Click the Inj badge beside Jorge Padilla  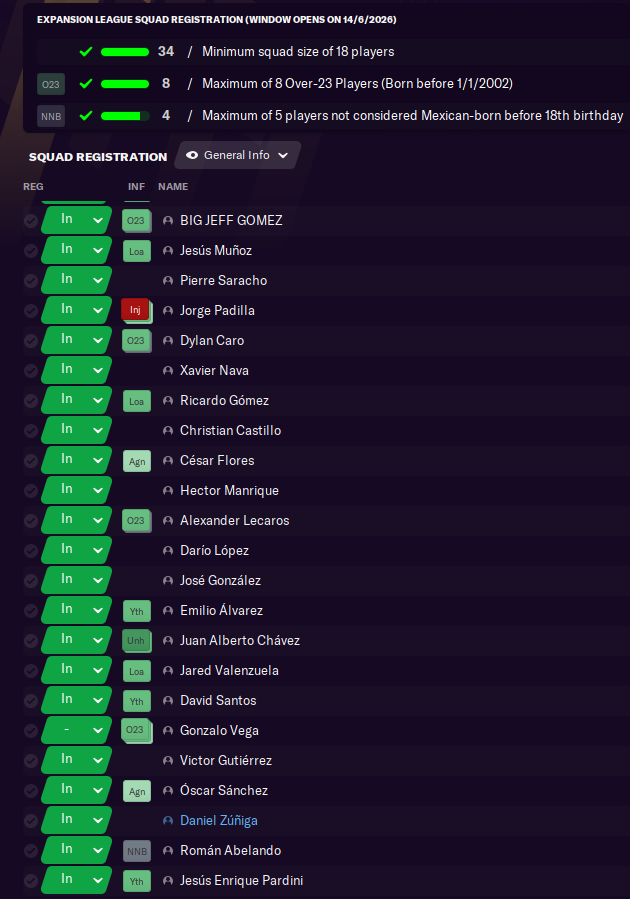135,310
